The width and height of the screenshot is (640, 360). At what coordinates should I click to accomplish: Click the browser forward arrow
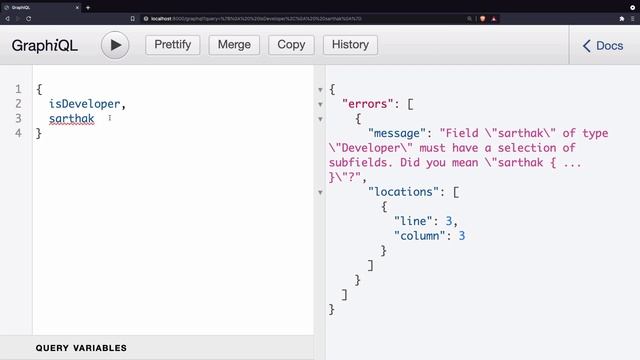[x=18, y=19]
